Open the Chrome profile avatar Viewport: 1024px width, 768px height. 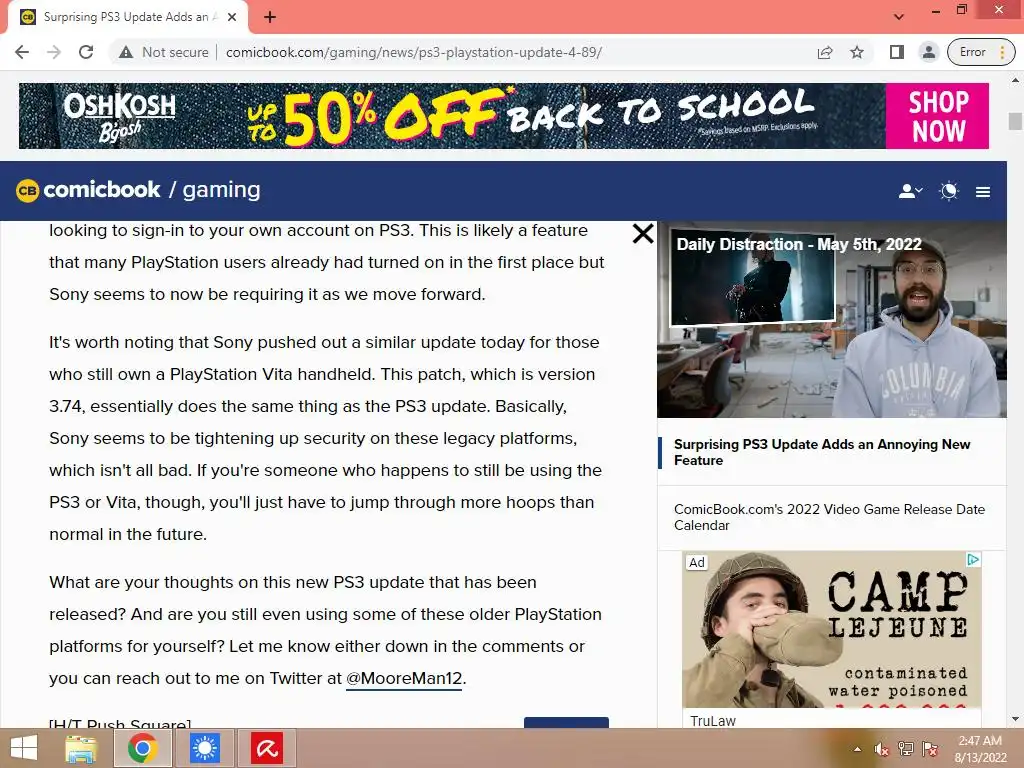(x=928, y=52)
